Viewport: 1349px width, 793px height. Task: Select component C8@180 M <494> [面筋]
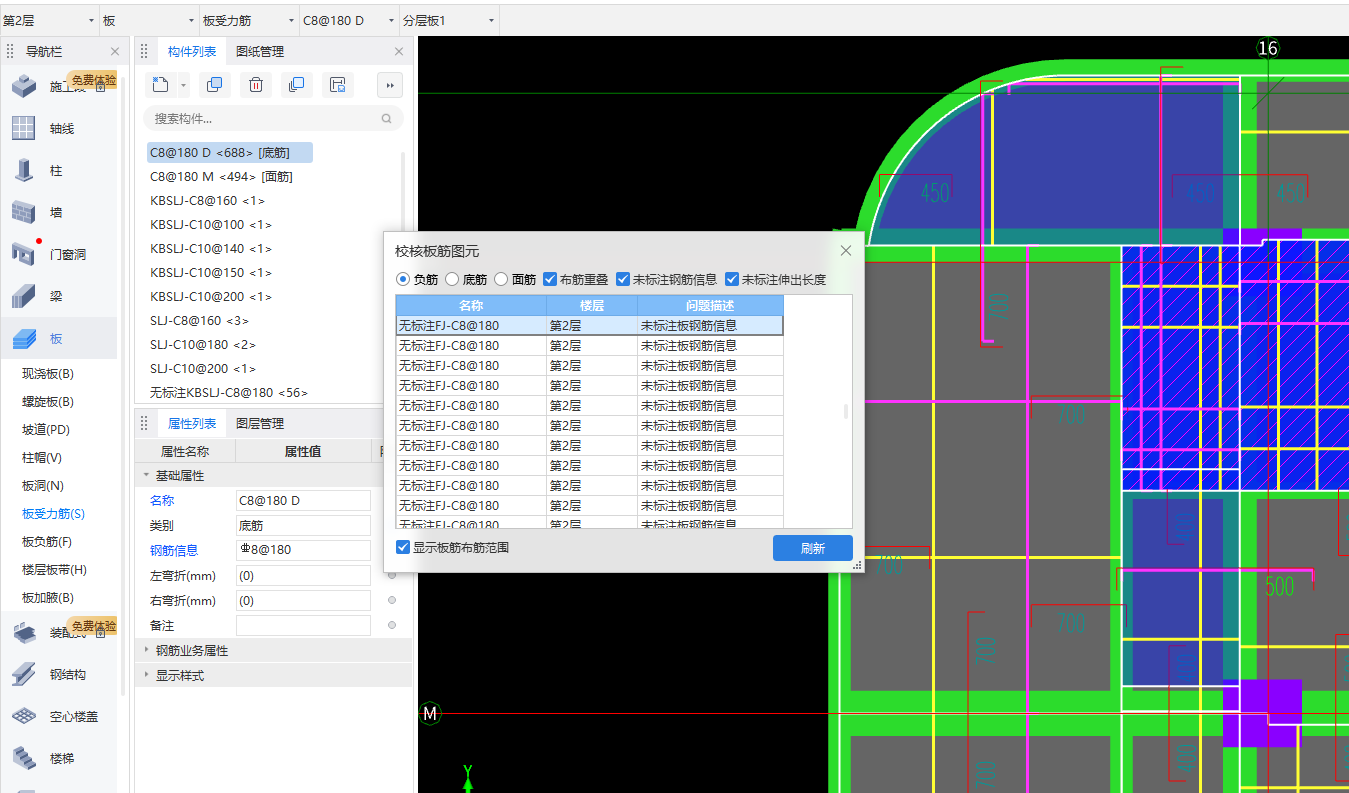click(221, 177)
